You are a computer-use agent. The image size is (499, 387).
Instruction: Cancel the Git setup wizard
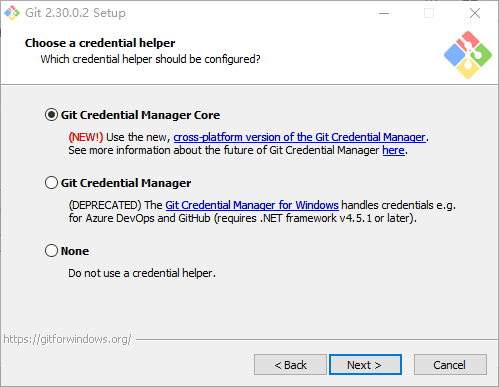[x=450, y=365]
